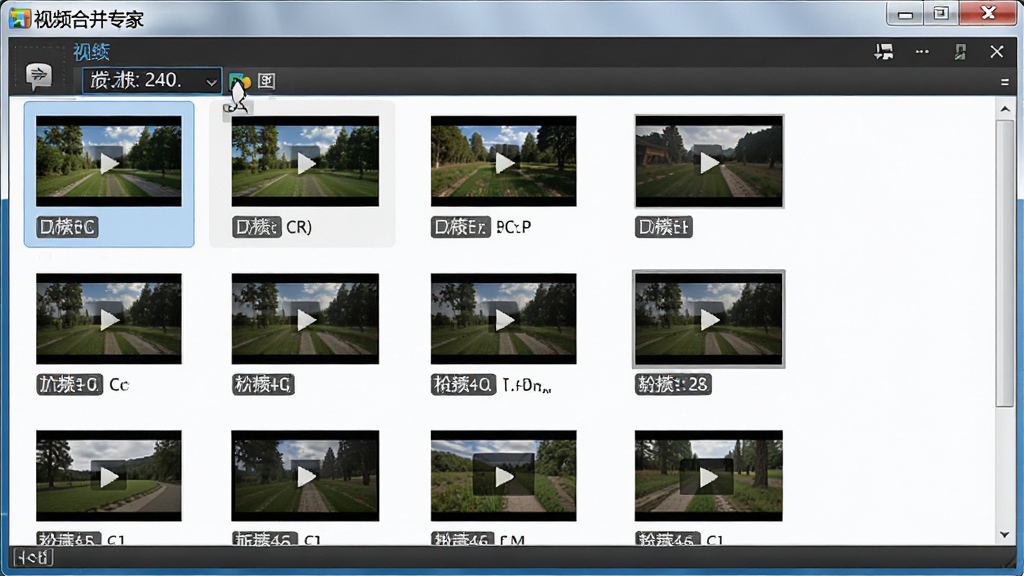The image size is (1024, 576).
Task: Click the scrollbar down arrow
Action: (1005, 536)
